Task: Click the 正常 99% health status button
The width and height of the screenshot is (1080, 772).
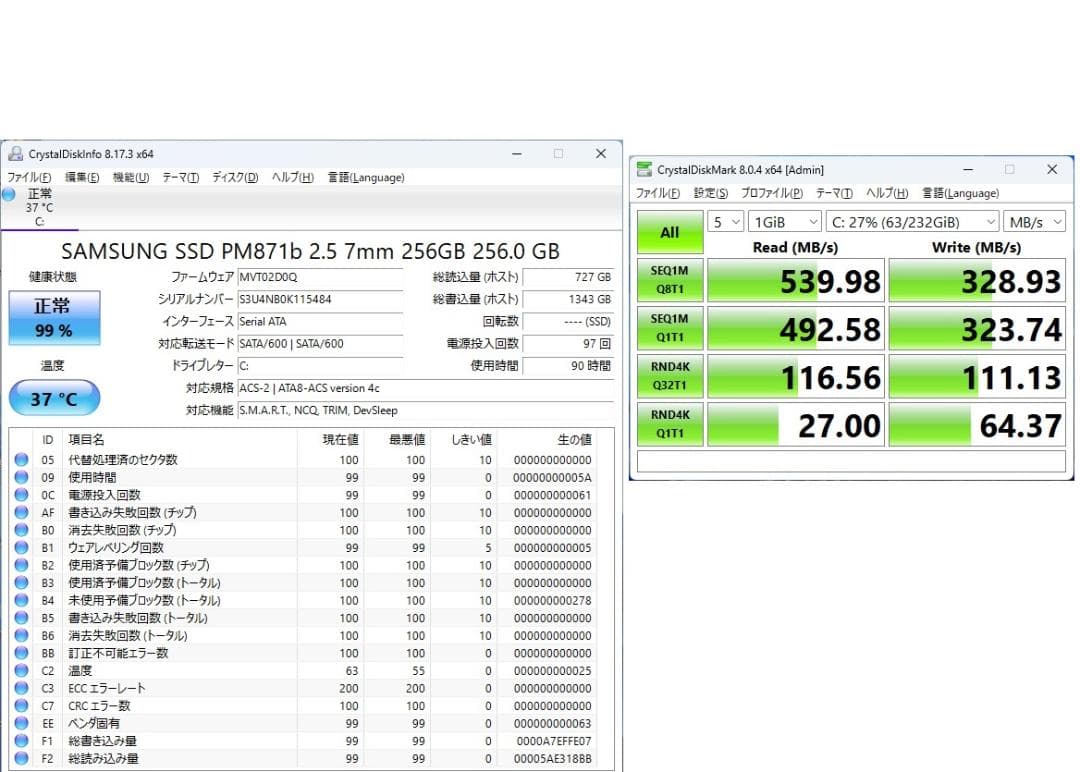Action: click(54, 316)
